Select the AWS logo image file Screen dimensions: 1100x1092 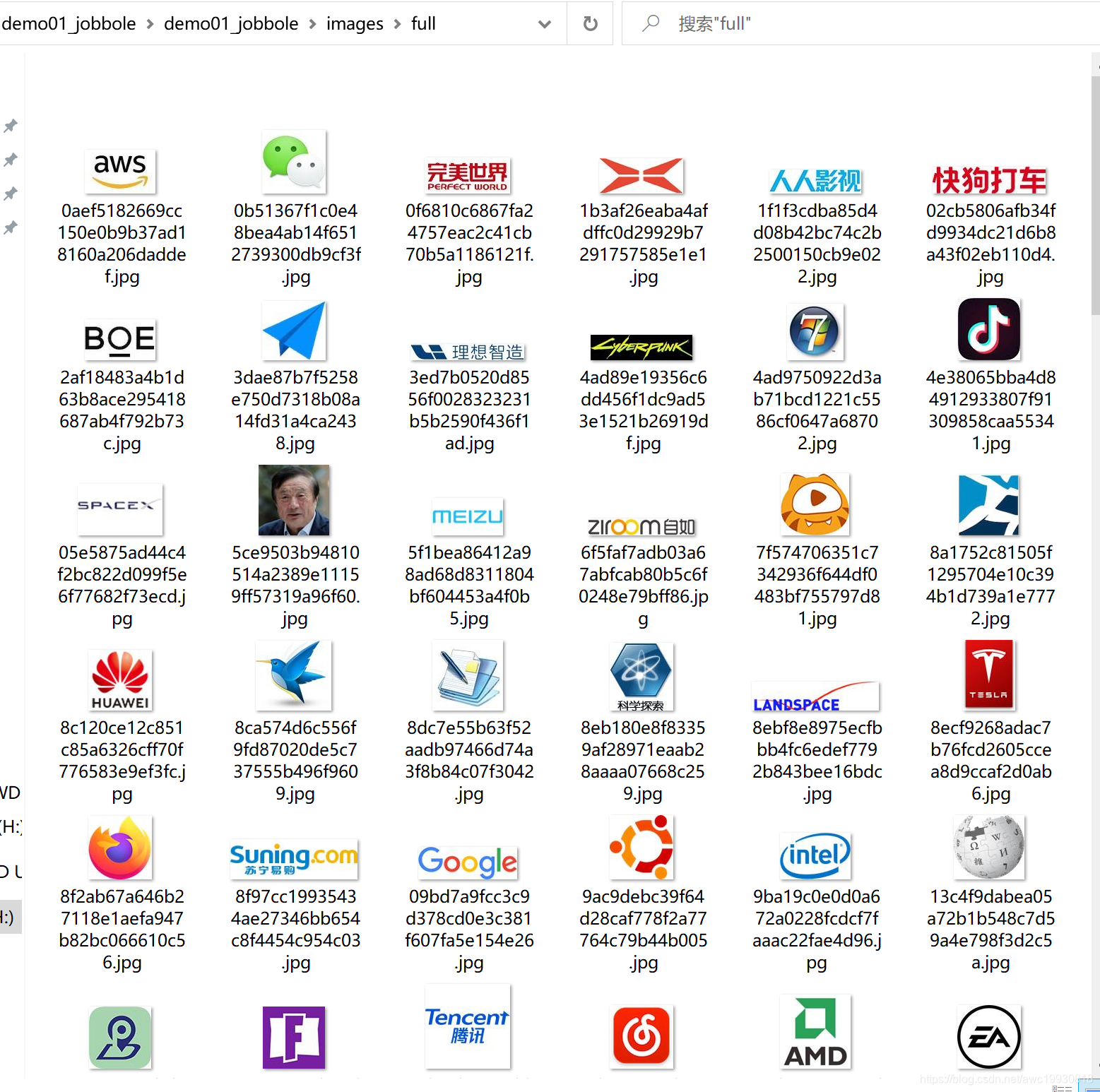tap(120, 171)
